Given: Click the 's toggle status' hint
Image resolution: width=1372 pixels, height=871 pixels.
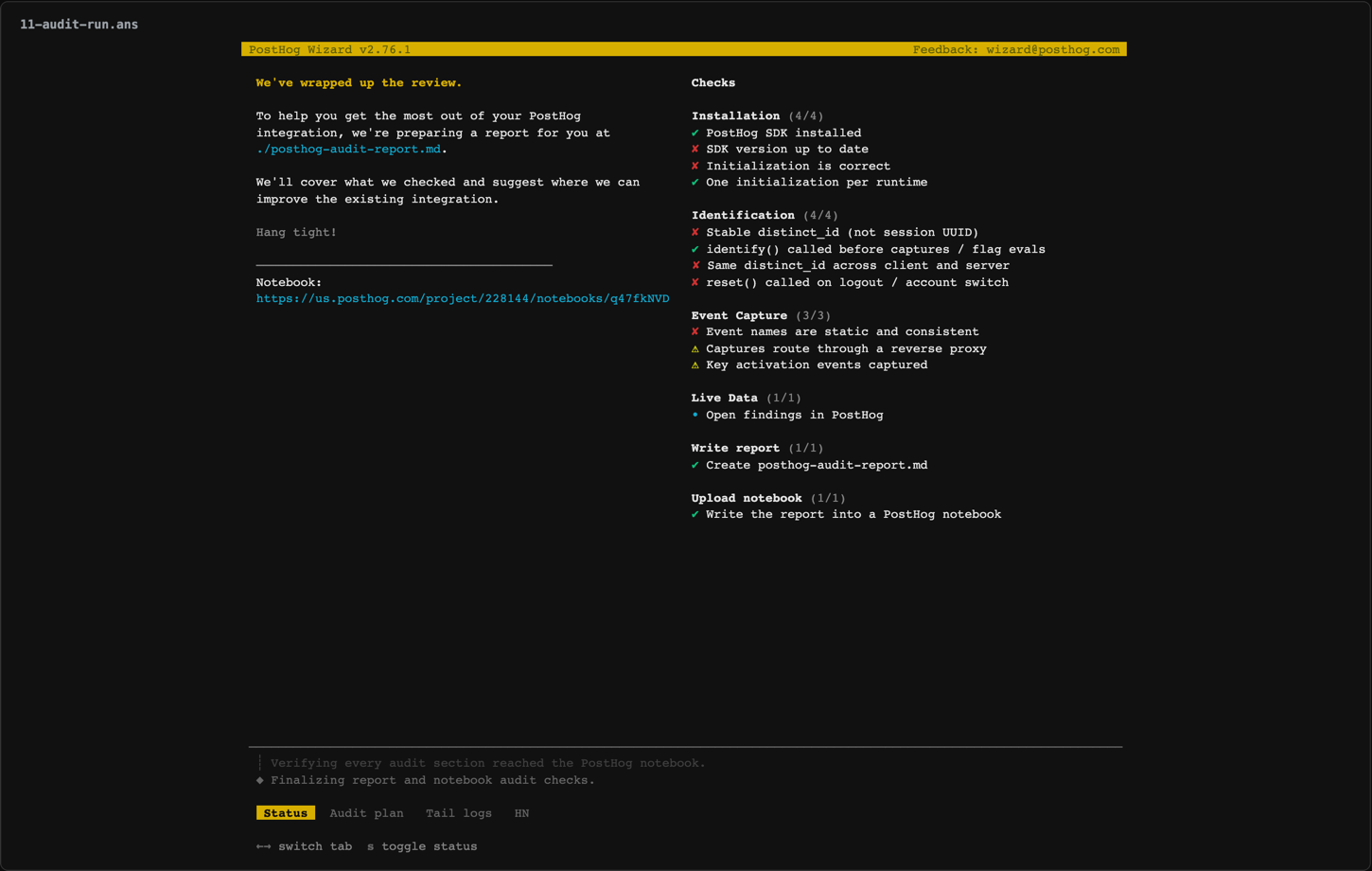Looking at the screenshot, I should [422, 846].
